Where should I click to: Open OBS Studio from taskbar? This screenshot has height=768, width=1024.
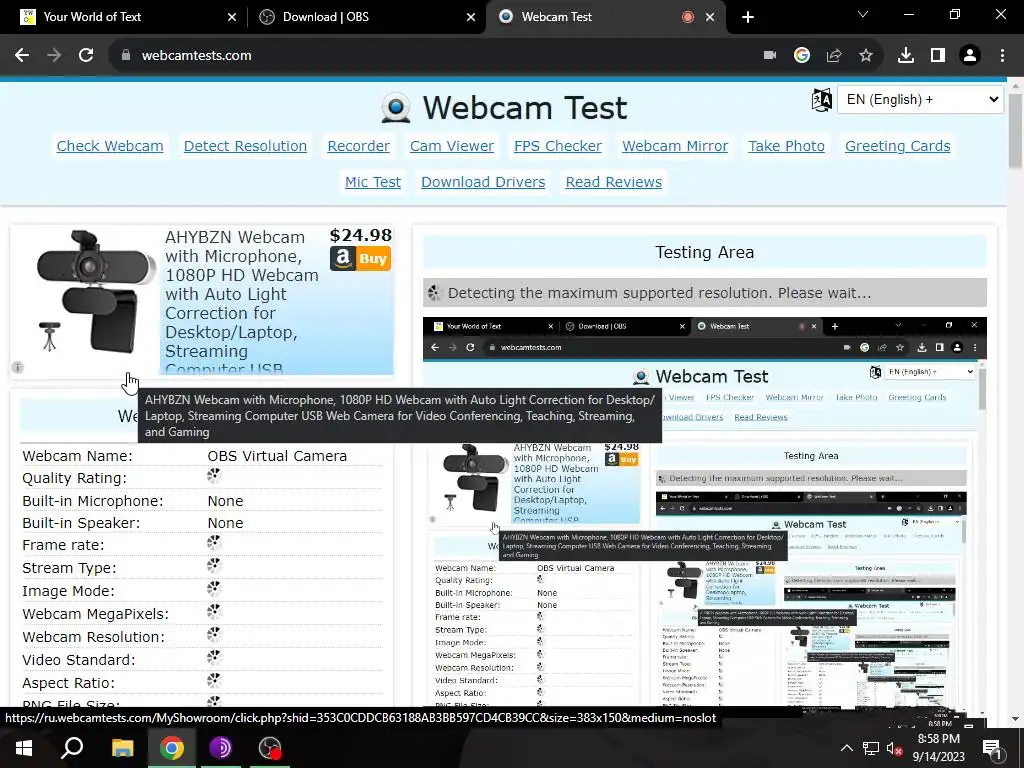pyautogui.click(x=270, y=748)
